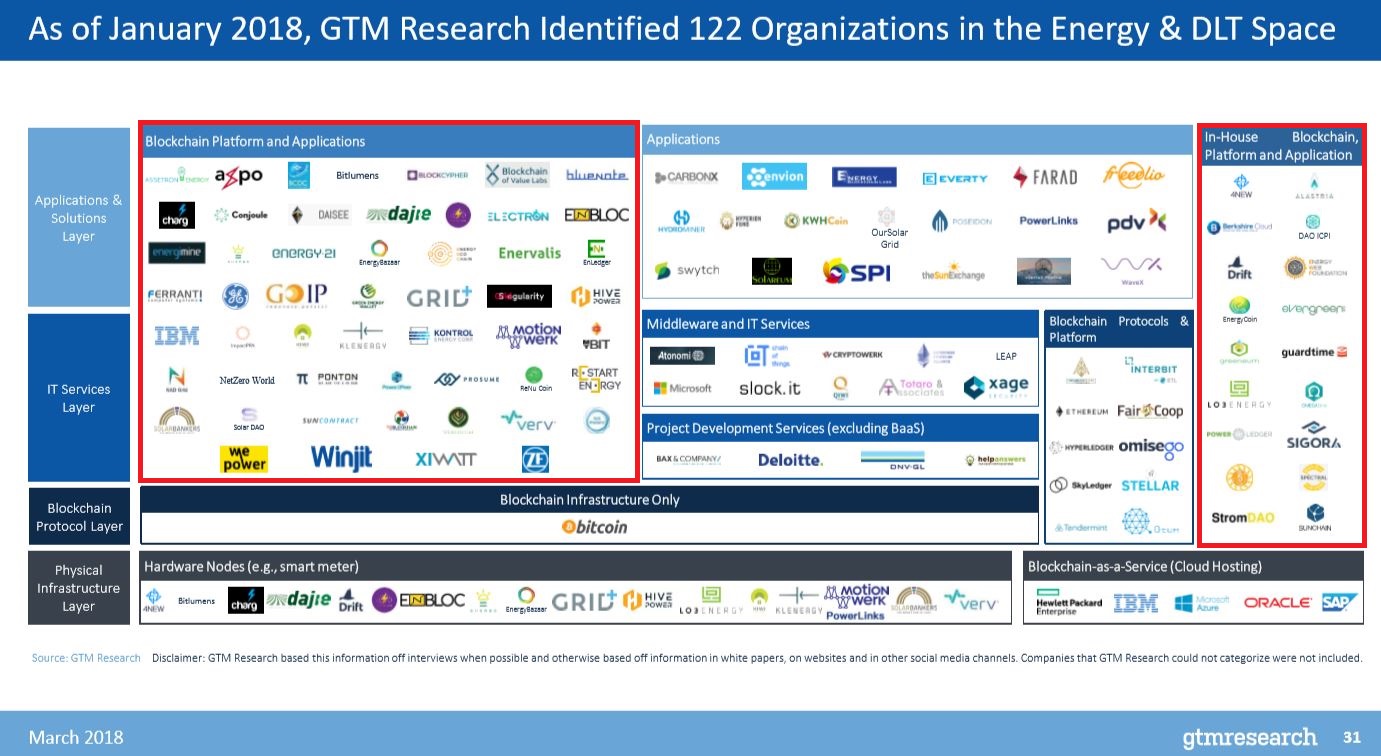Click the pdv logo
The height and width of the screenshot is (756, 1381).
1137,220
